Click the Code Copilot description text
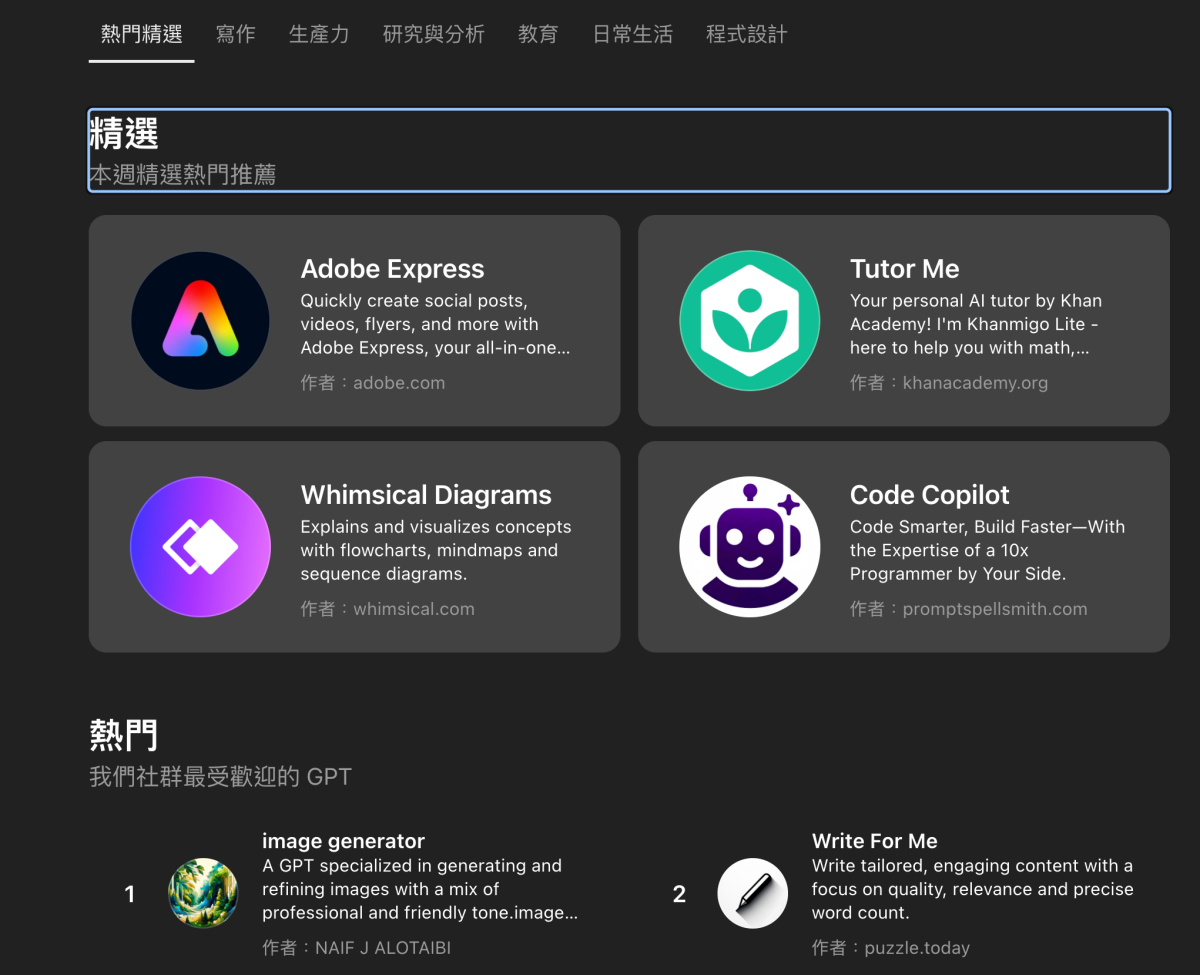This screenshot has width=1200, height=975. (987, 550)
